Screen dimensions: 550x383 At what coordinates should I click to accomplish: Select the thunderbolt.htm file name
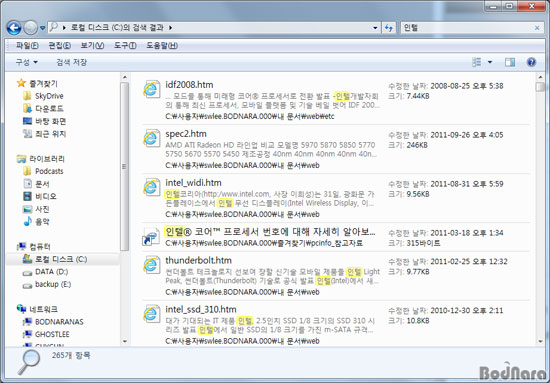tap(199, 260)
